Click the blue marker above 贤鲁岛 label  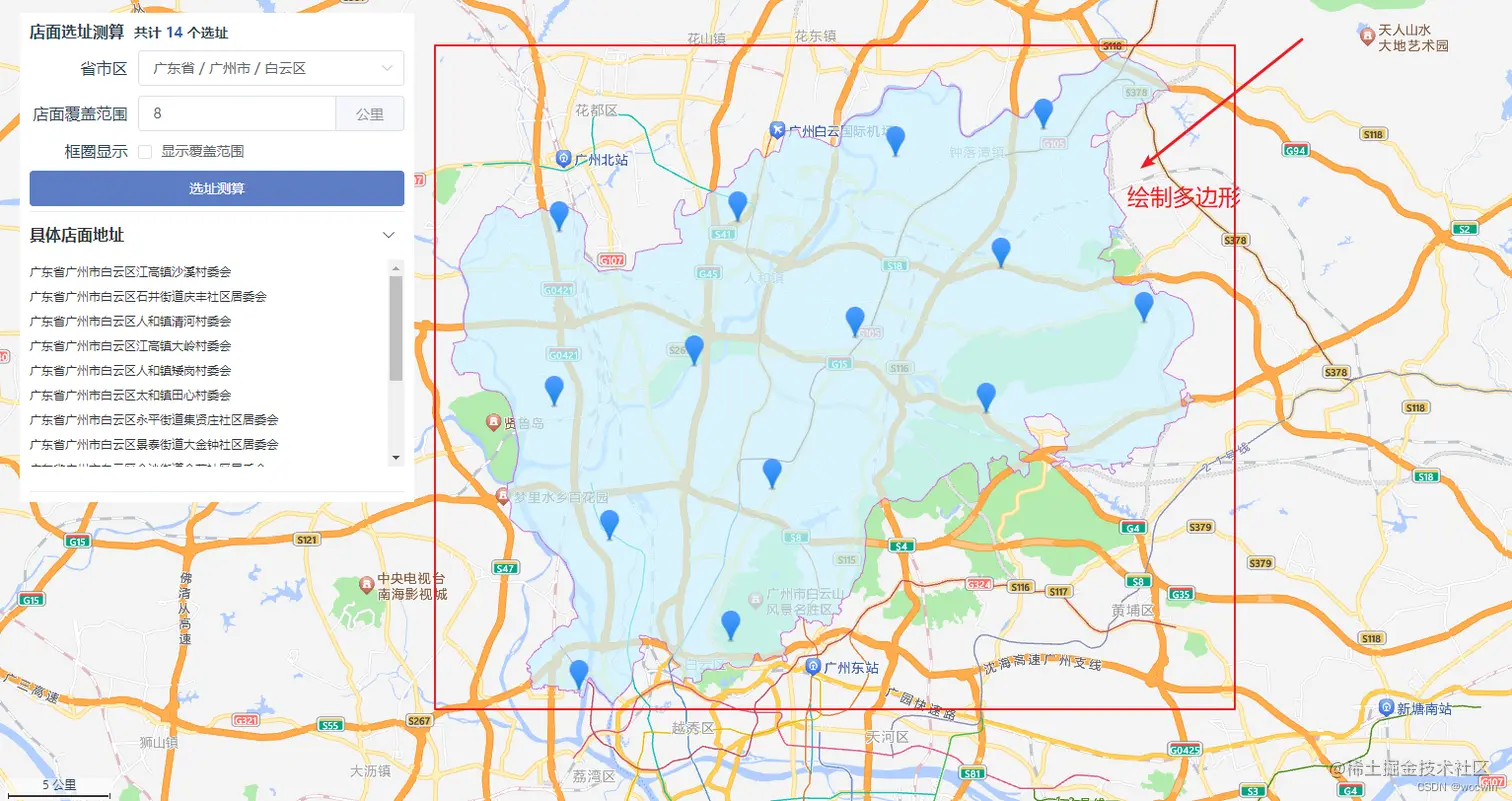pyautogui.click(x=554, y=390)
